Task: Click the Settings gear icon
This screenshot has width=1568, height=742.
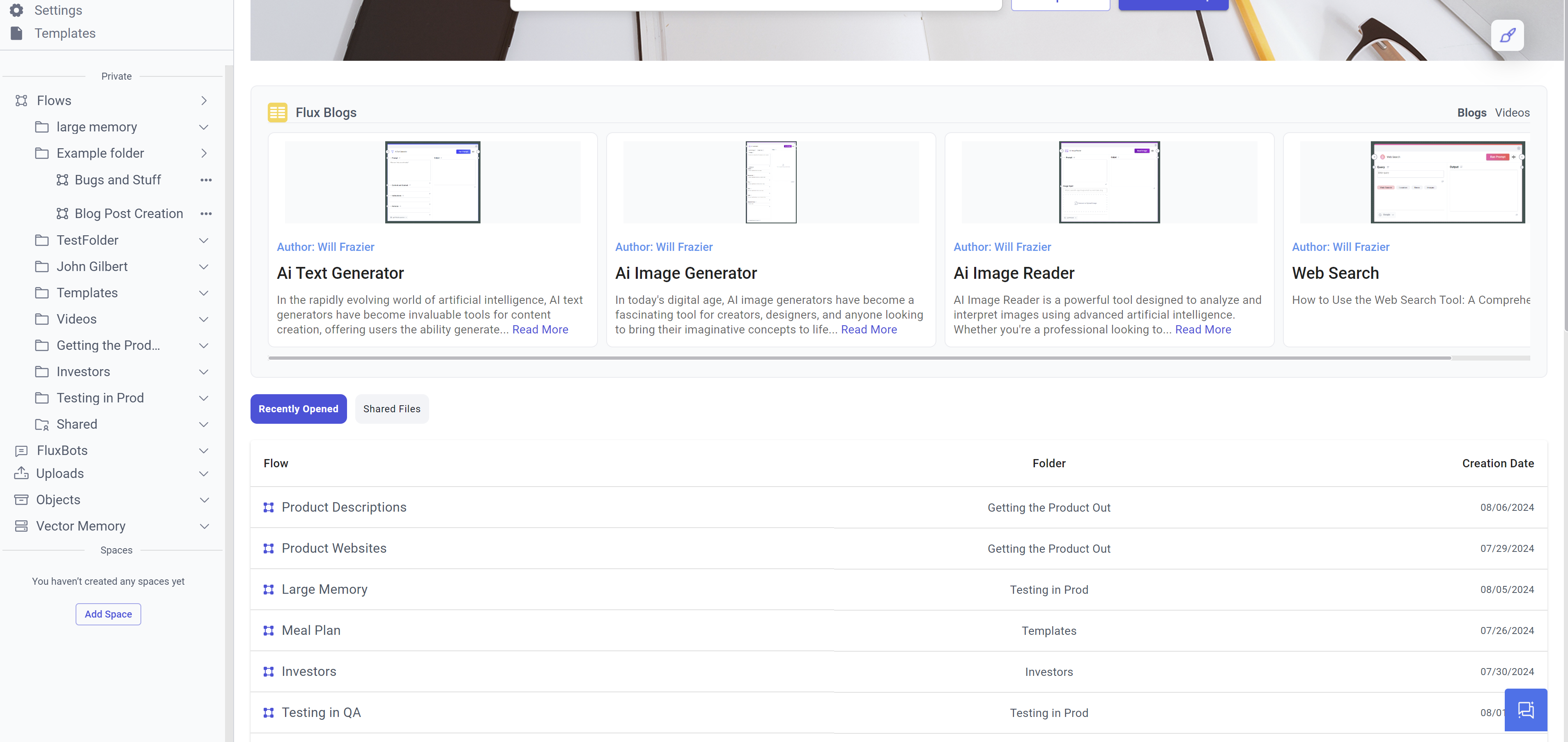Action: pyautogui.click(x=16, y=10)
